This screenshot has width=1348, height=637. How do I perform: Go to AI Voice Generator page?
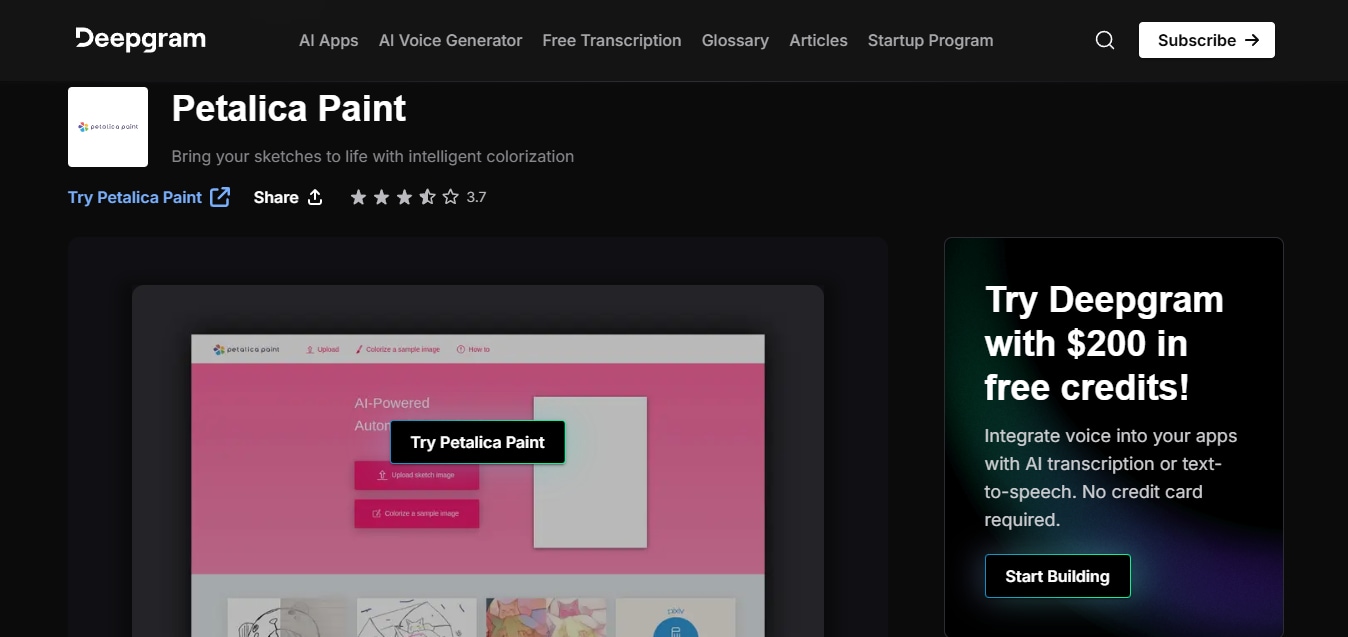click(x=451, y=40)
